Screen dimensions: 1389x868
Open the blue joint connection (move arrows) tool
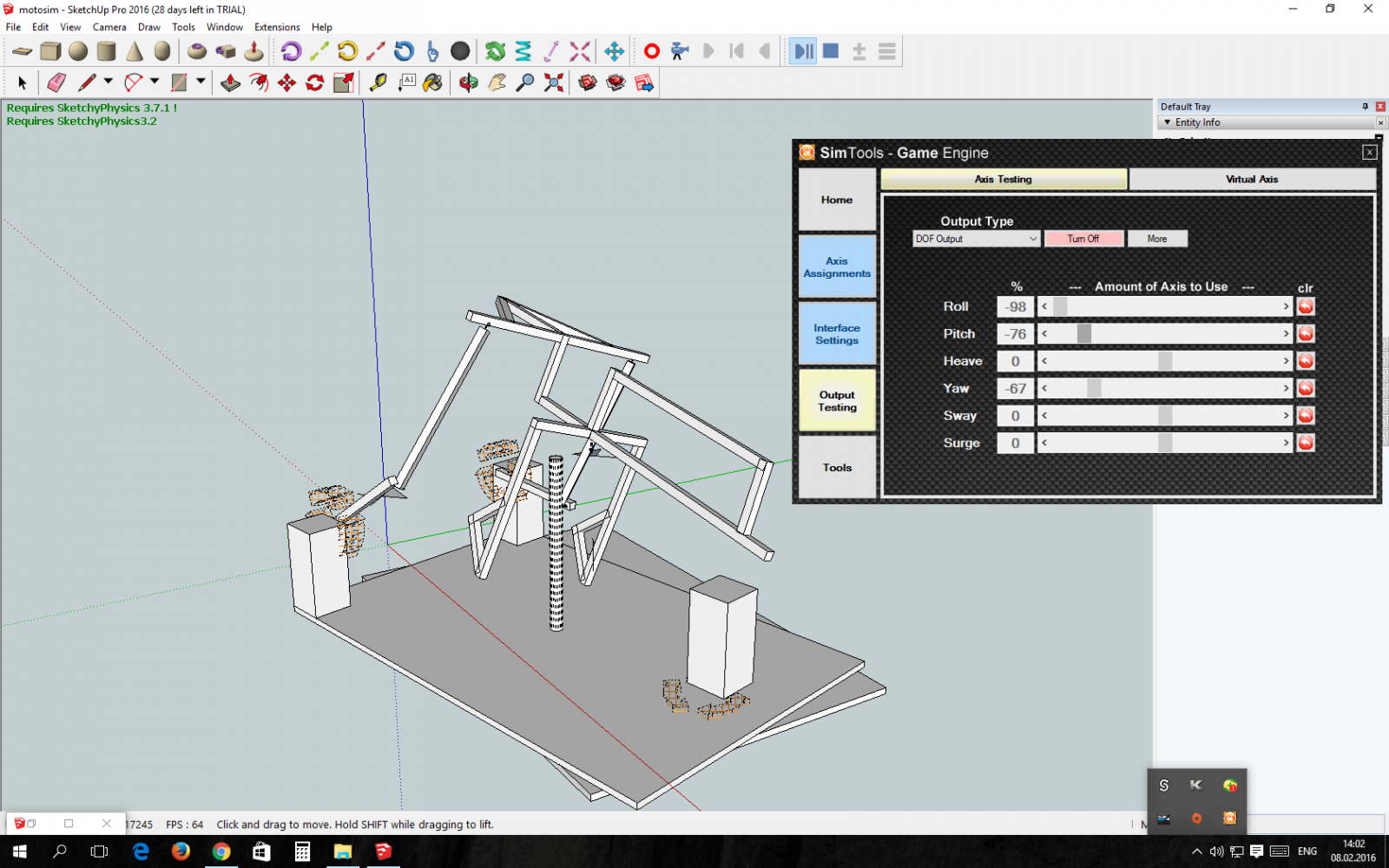pyautogui.click(x=614, y=51)
